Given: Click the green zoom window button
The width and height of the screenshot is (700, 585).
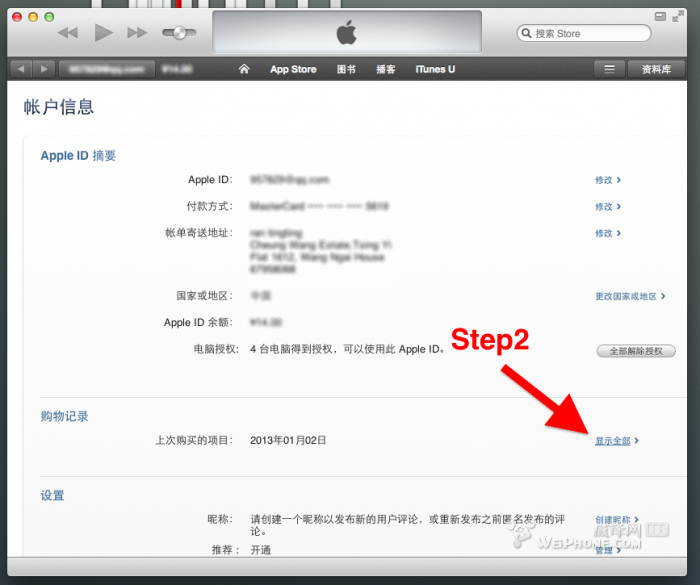Looking at the screenshot, I should 49,17.
